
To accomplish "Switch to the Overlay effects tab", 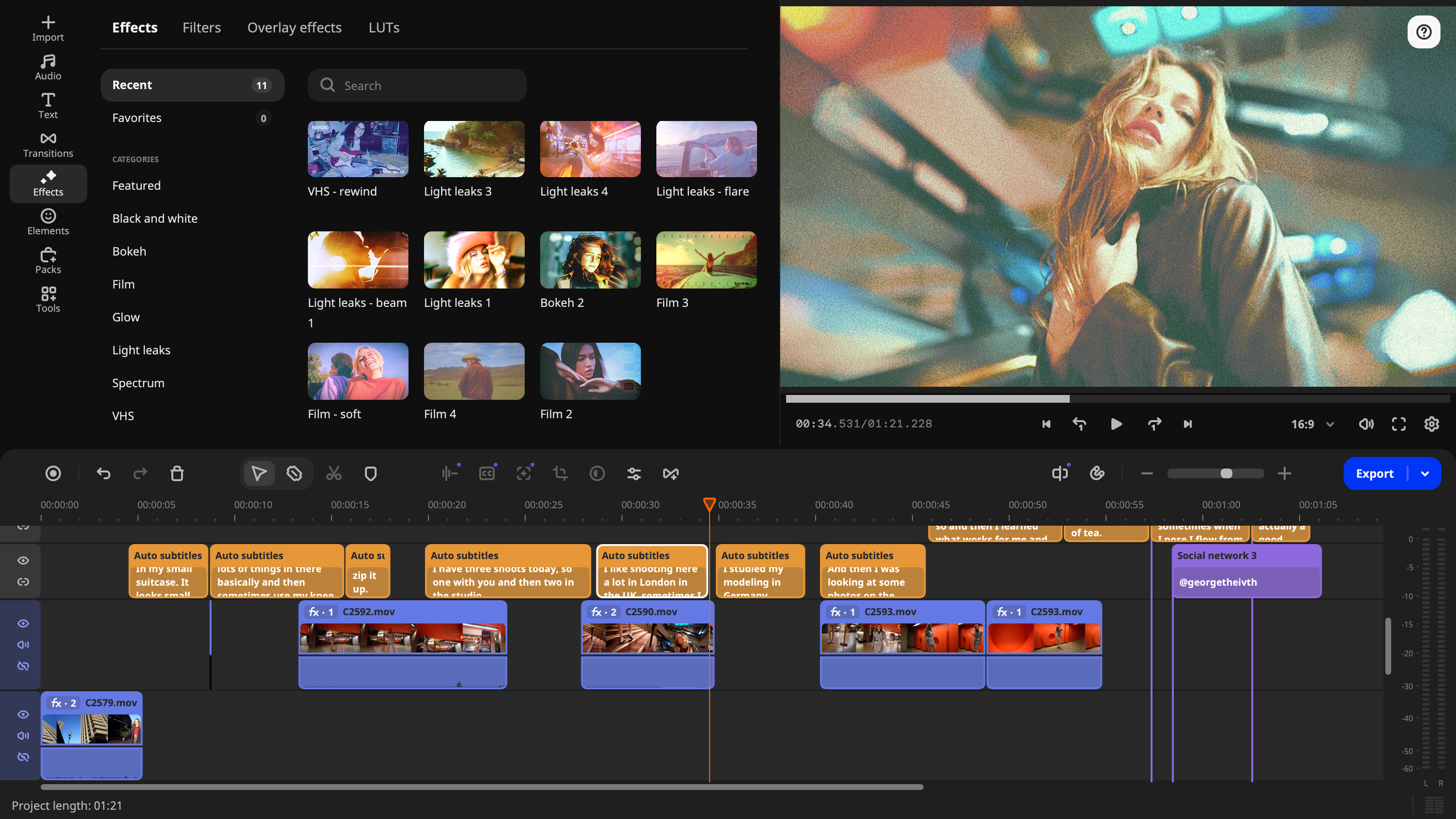I will pyautogui.click(x=294, y=27).
